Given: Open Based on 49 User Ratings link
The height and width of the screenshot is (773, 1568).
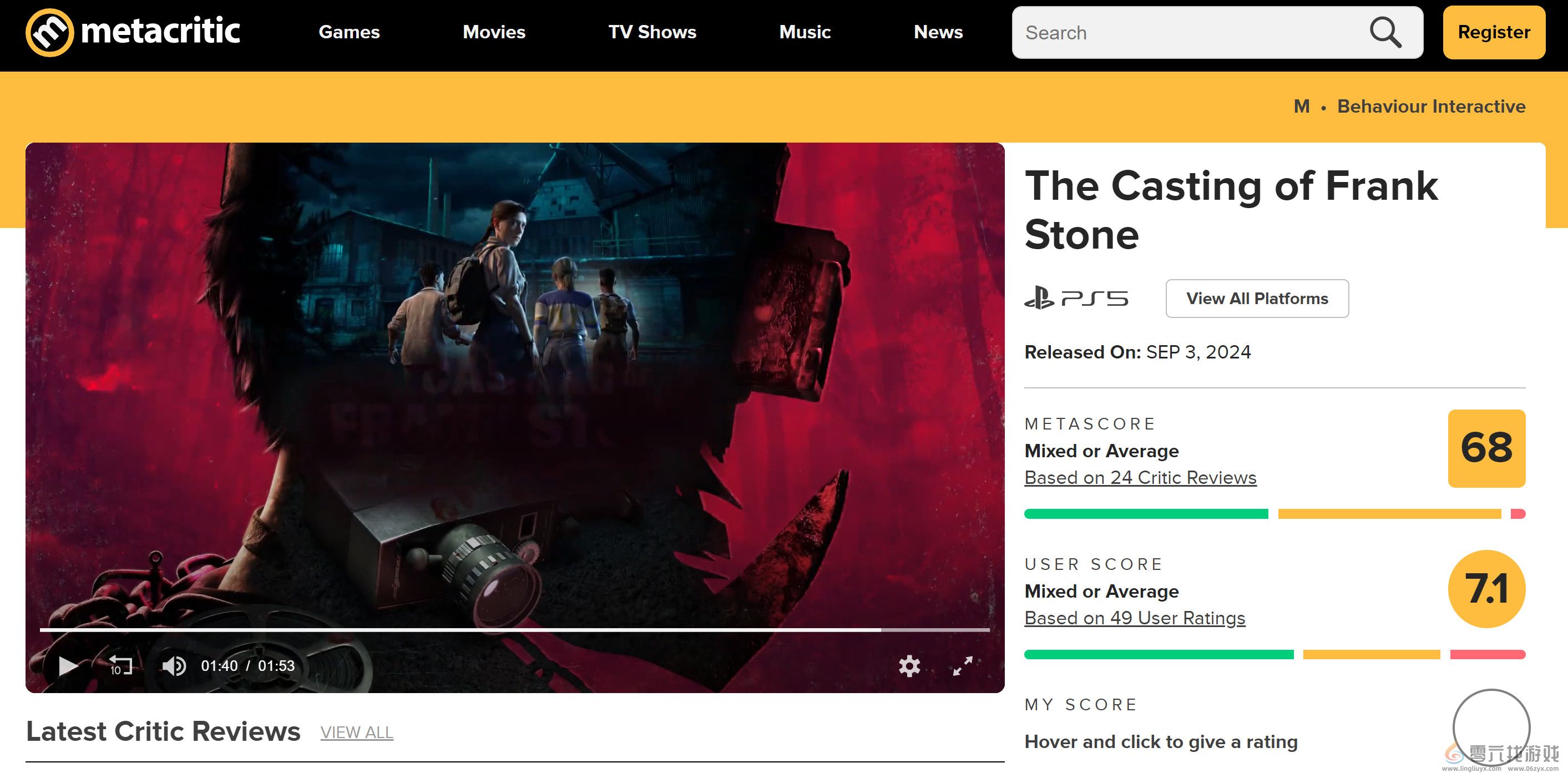Looking at the screenshot, I should pyautogui.click(x=1135, y=618).
